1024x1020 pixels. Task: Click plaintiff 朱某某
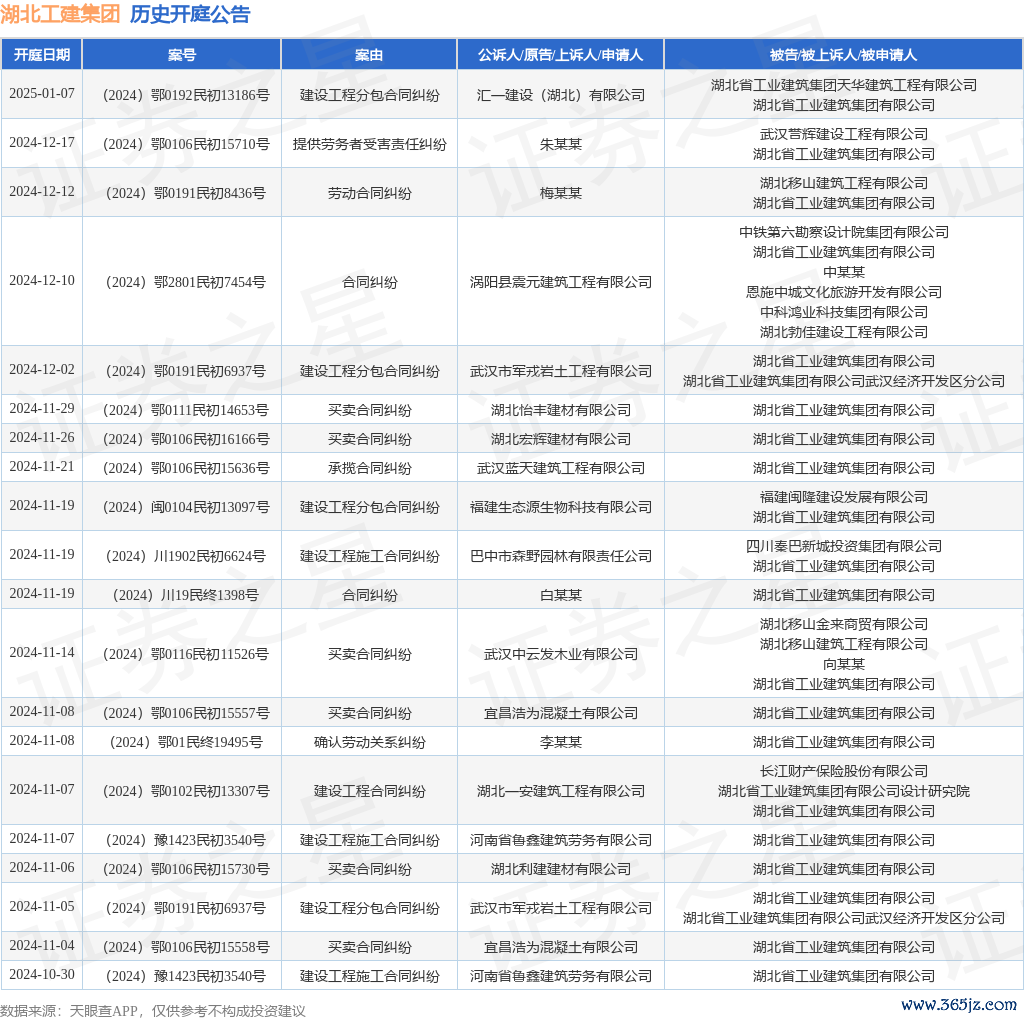click(560, 144)
